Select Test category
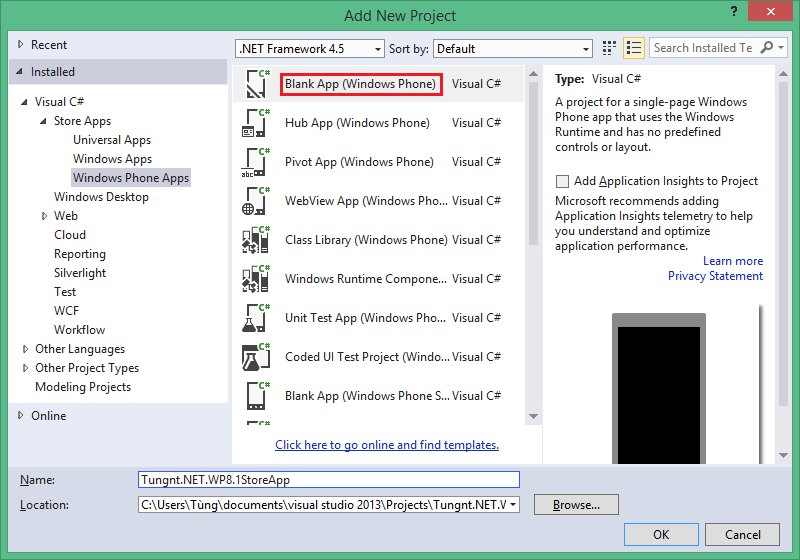This screenshot has height=560, width=800. 65,292
